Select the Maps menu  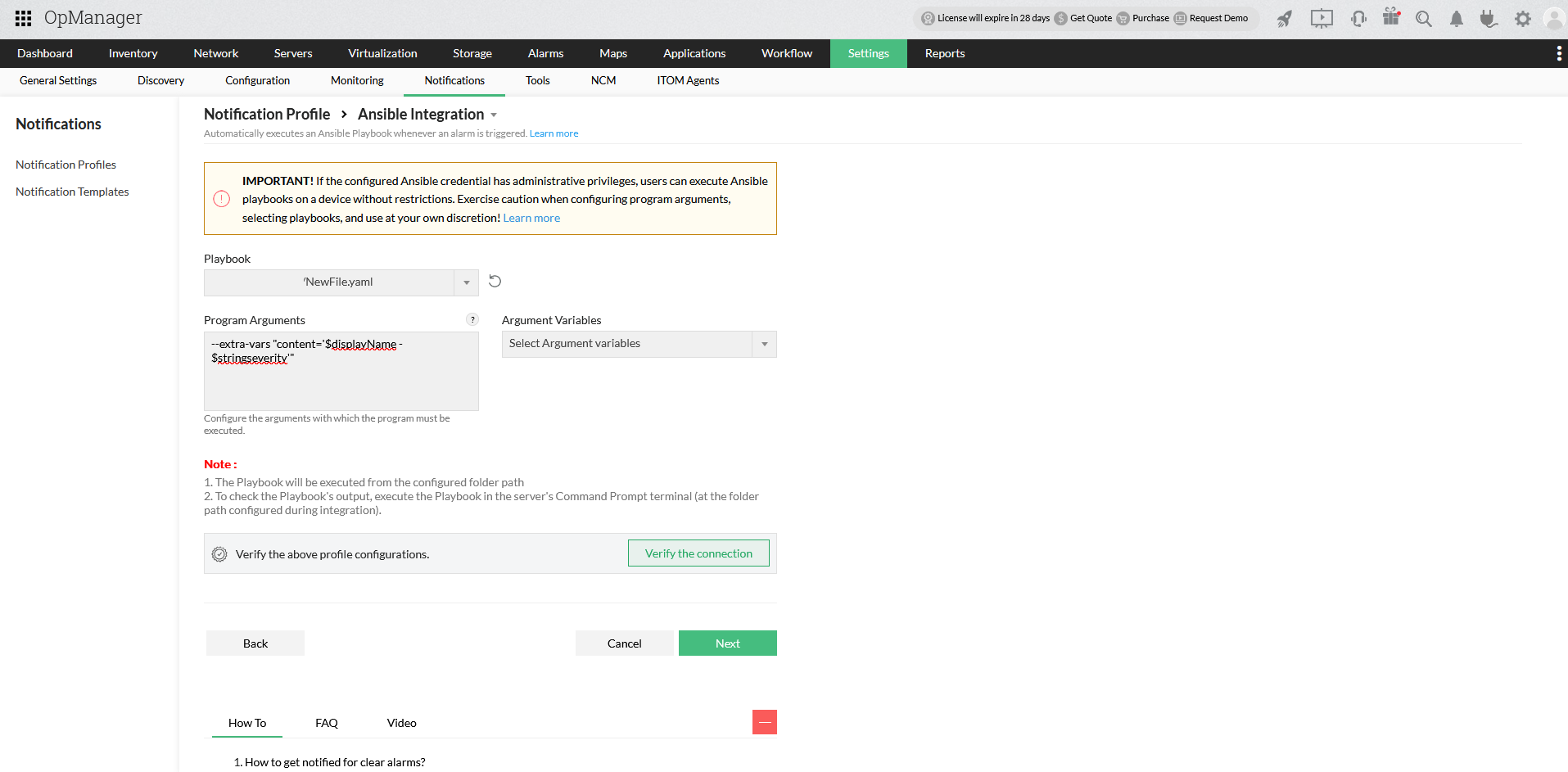[x=613, y=53]
